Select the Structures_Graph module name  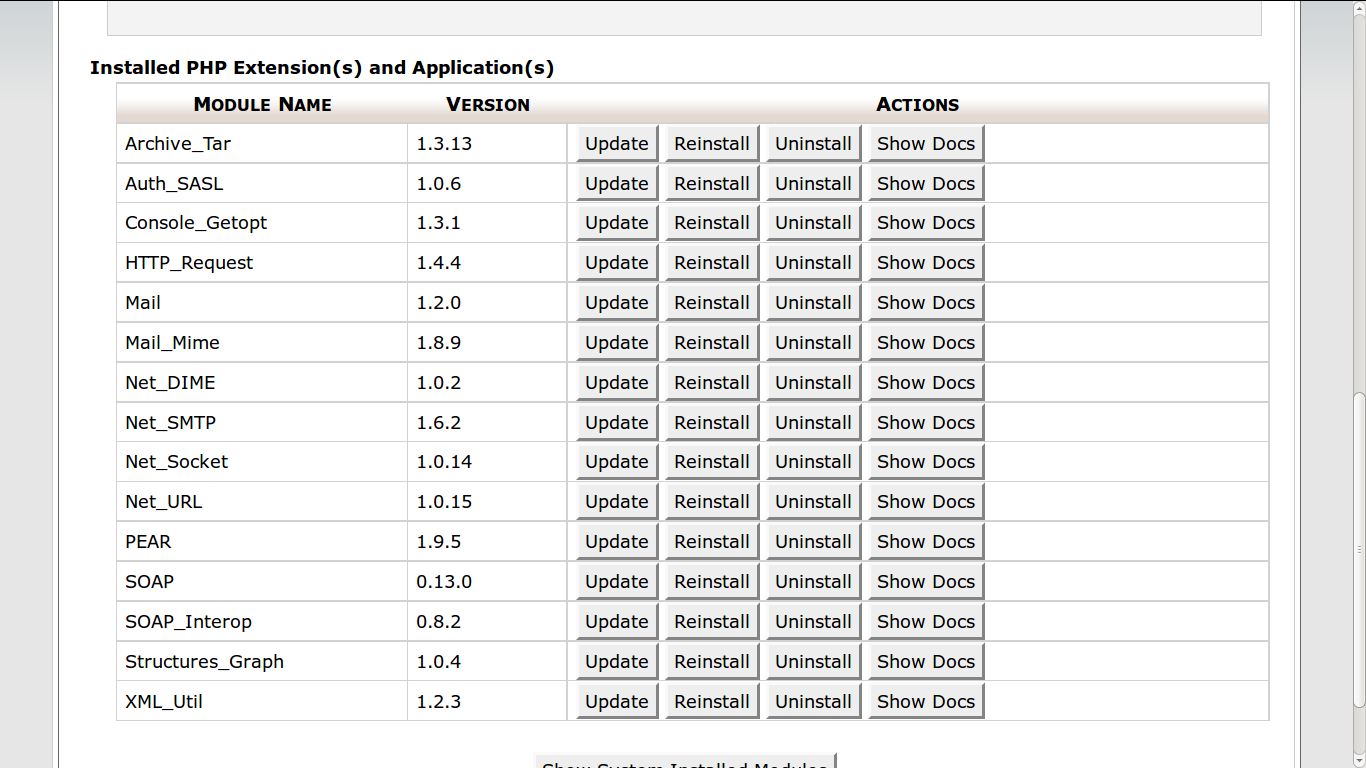tap(204, 662)
